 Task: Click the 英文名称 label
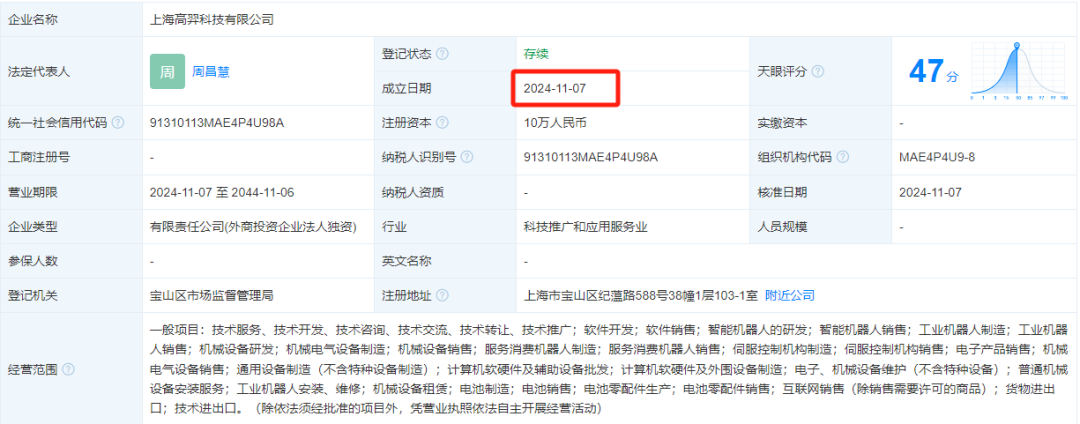point(407,262)
